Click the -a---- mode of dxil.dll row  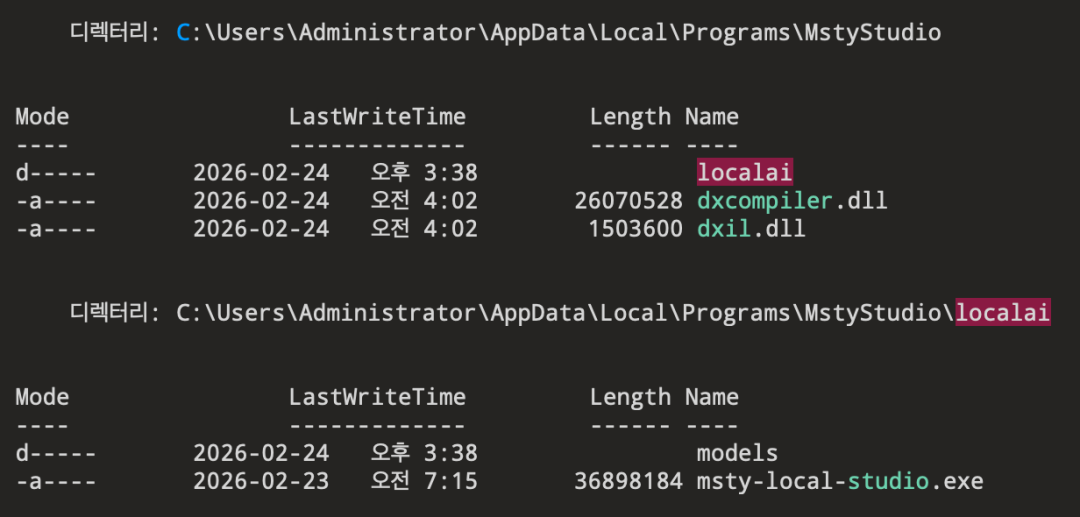tap(56, 229)
